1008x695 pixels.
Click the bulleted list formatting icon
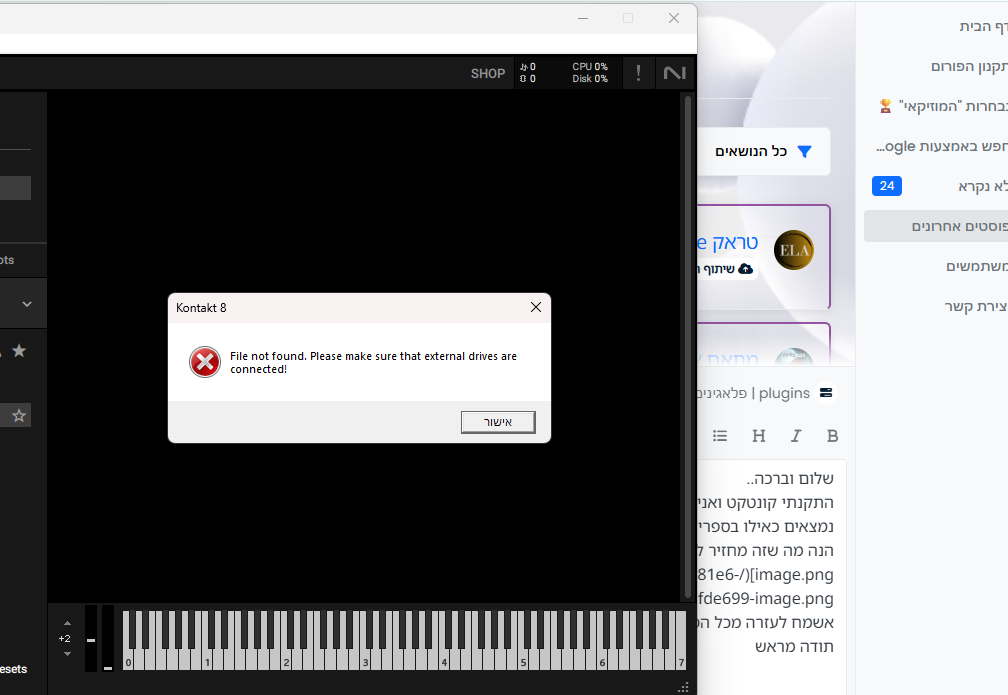(720, 436)
